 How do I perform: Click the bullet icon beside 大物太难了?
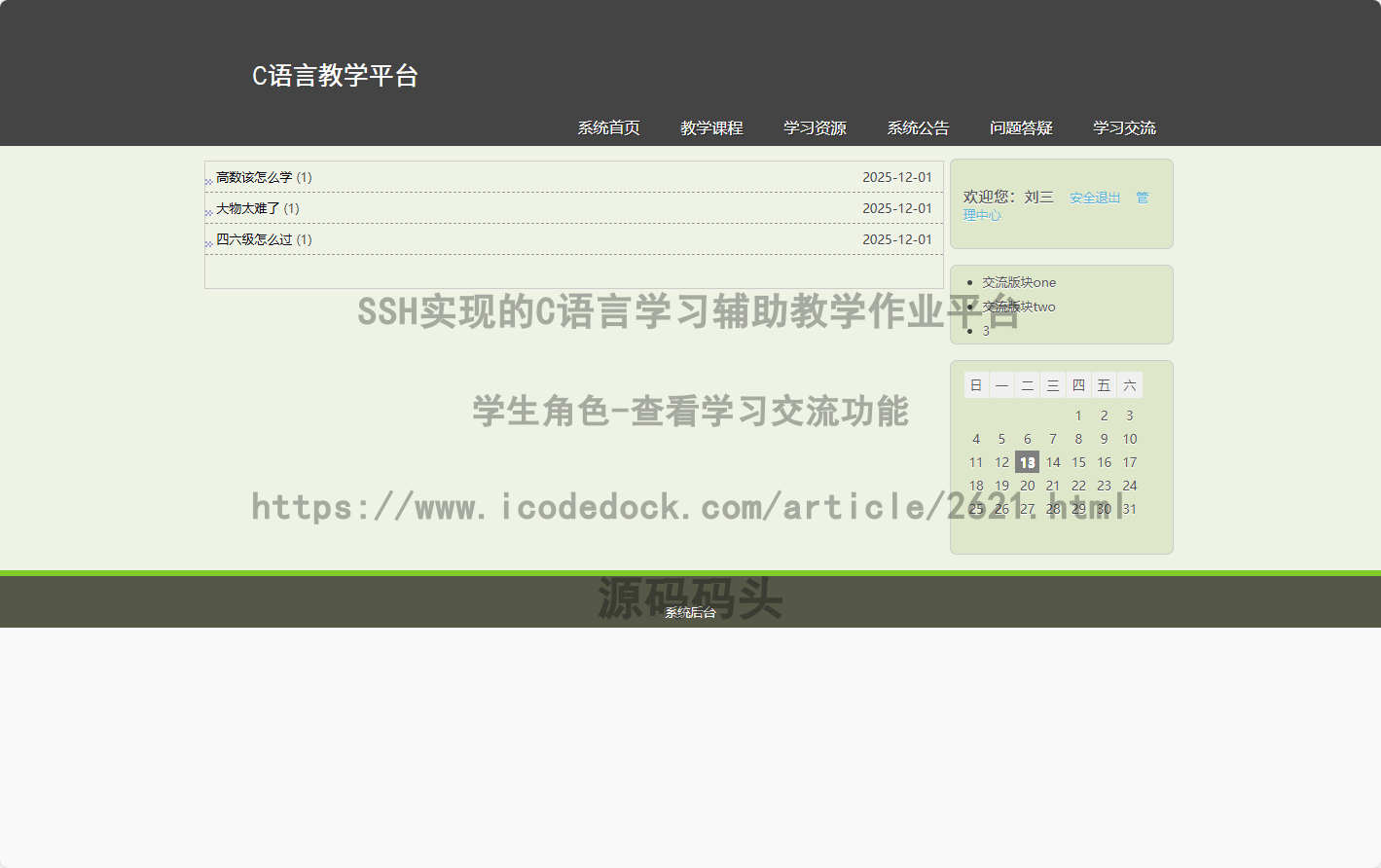coord(208,212)
